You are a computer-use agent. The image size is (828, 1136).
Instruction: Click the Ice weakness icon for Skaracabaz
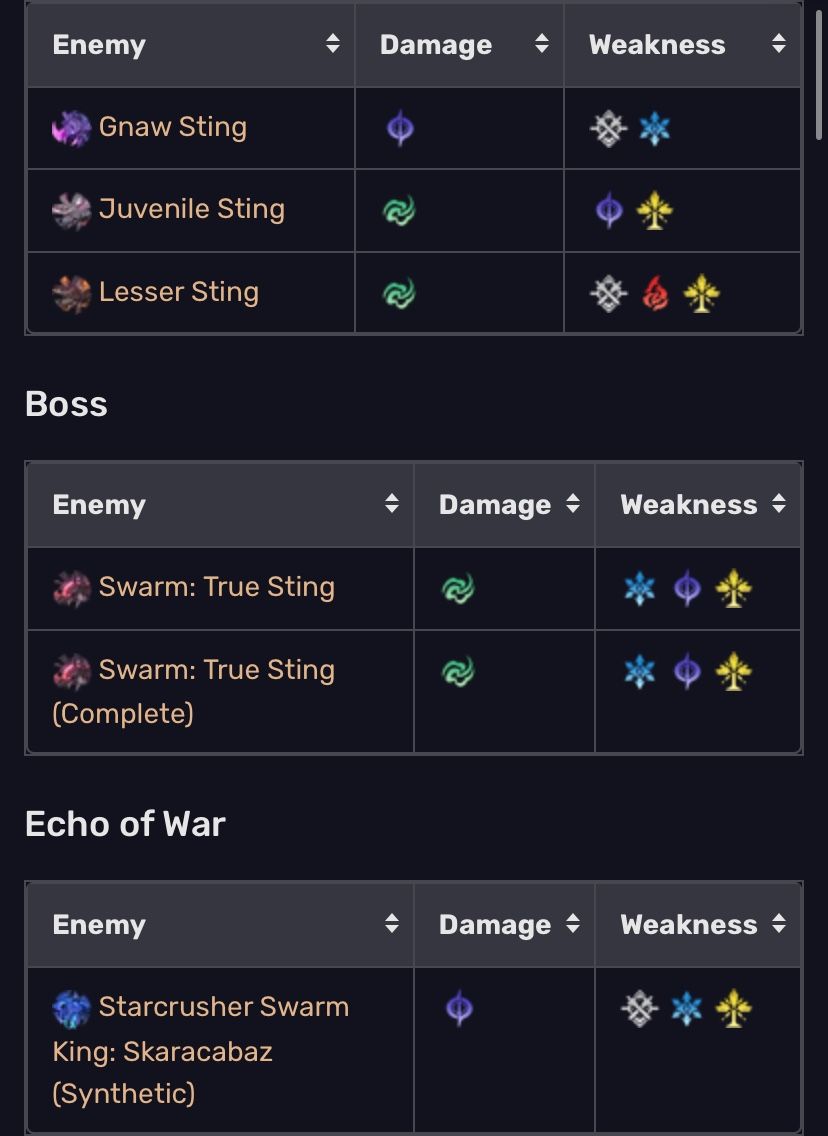tap(687, 1008)
